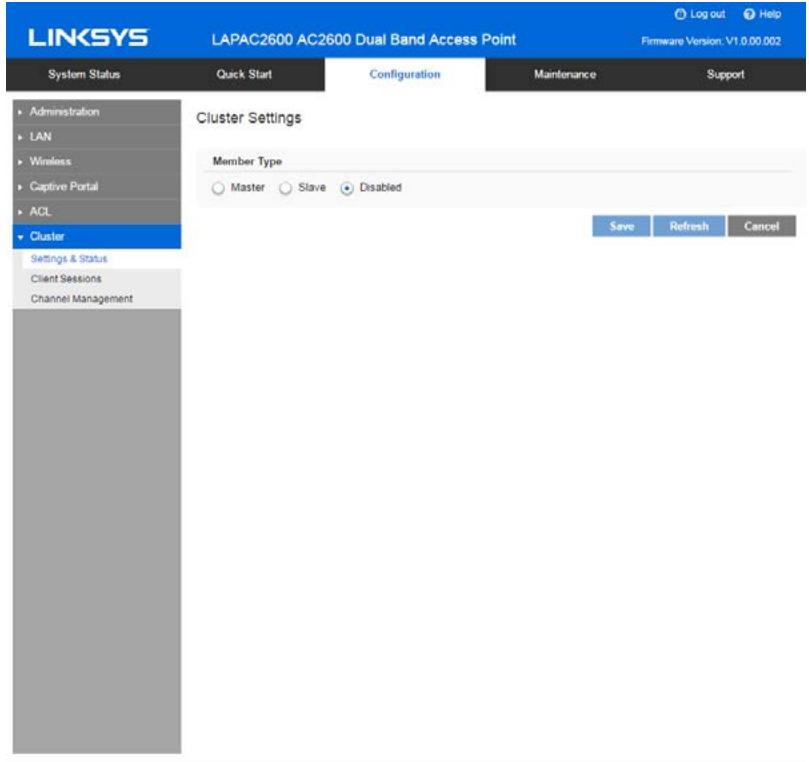Click the Cluster Settings heading
809x762 pixels.
click(x=249, y=118)
